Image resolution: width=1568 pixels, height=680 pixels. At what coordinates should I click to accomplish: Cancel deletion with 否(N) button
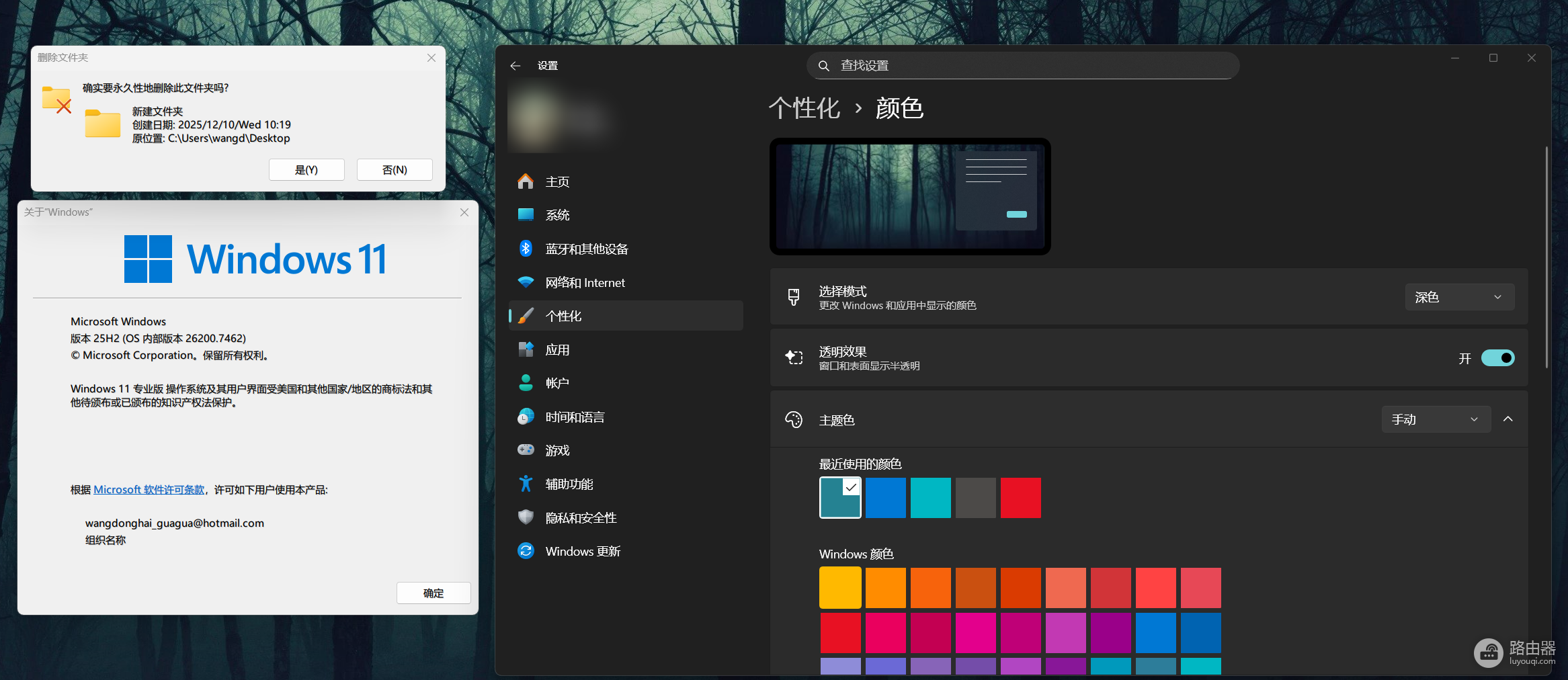tap(395, 170)
